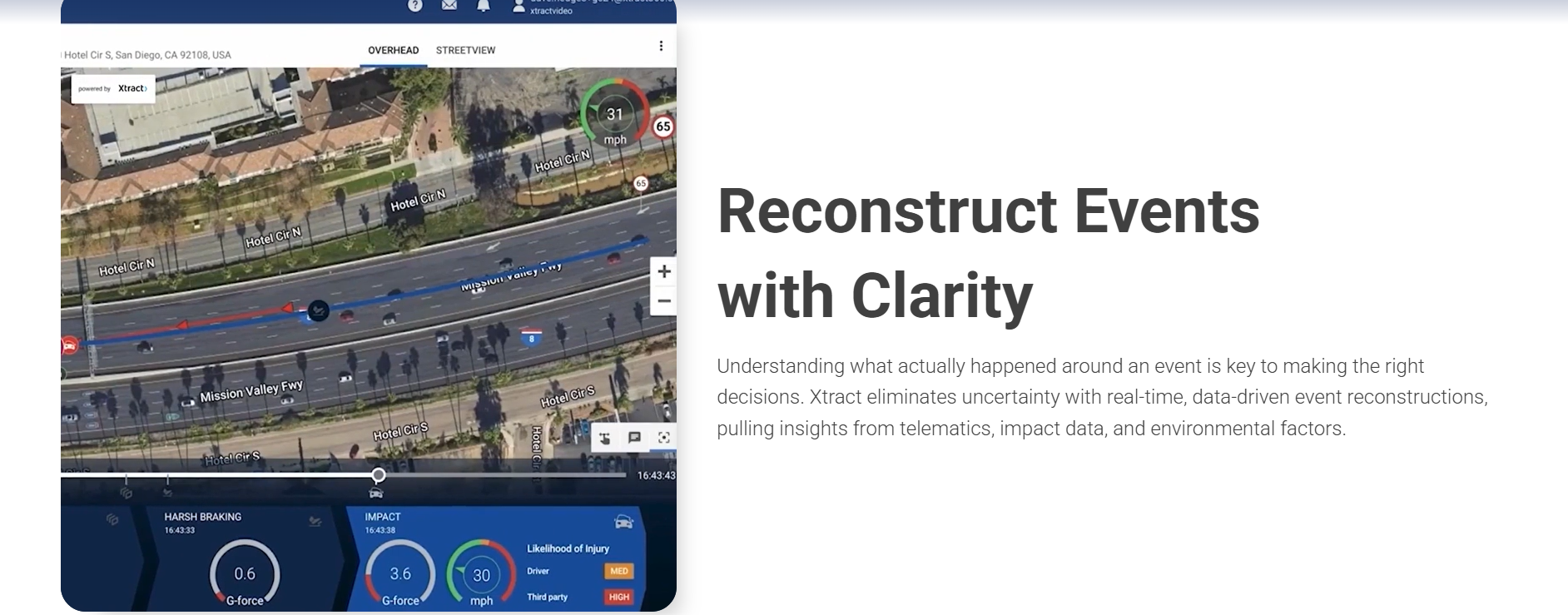Click the xtractvideo account name
Image resolution: width=1568 pixels, height=615 pixels.
pyautogui.click(x=551, y=11)
